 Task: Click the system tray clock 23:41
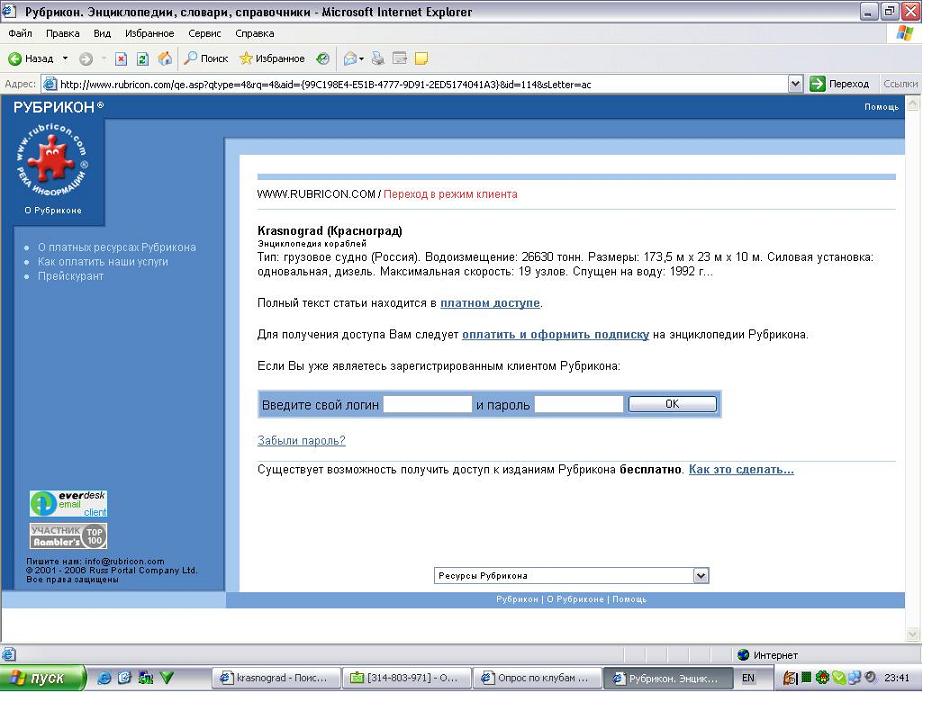click(897, 678)
